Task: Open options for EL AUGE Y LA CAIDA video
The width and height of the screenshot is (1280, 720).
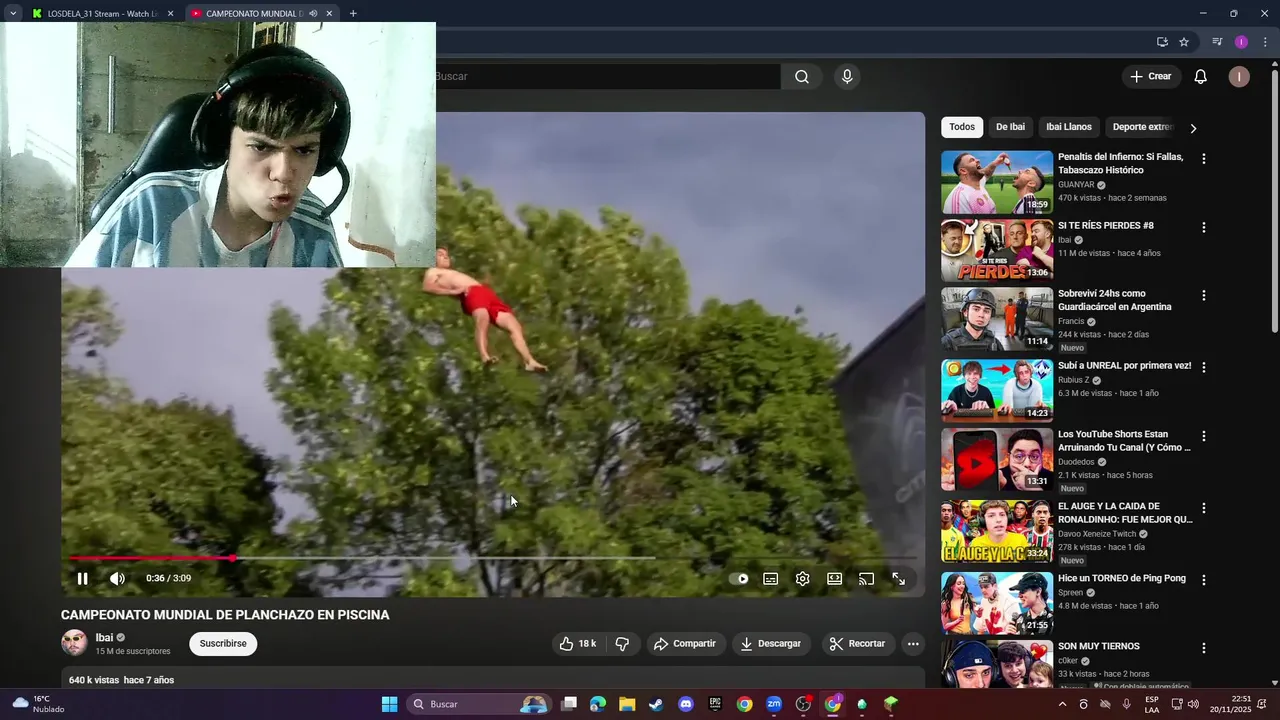Action: 1204,508
